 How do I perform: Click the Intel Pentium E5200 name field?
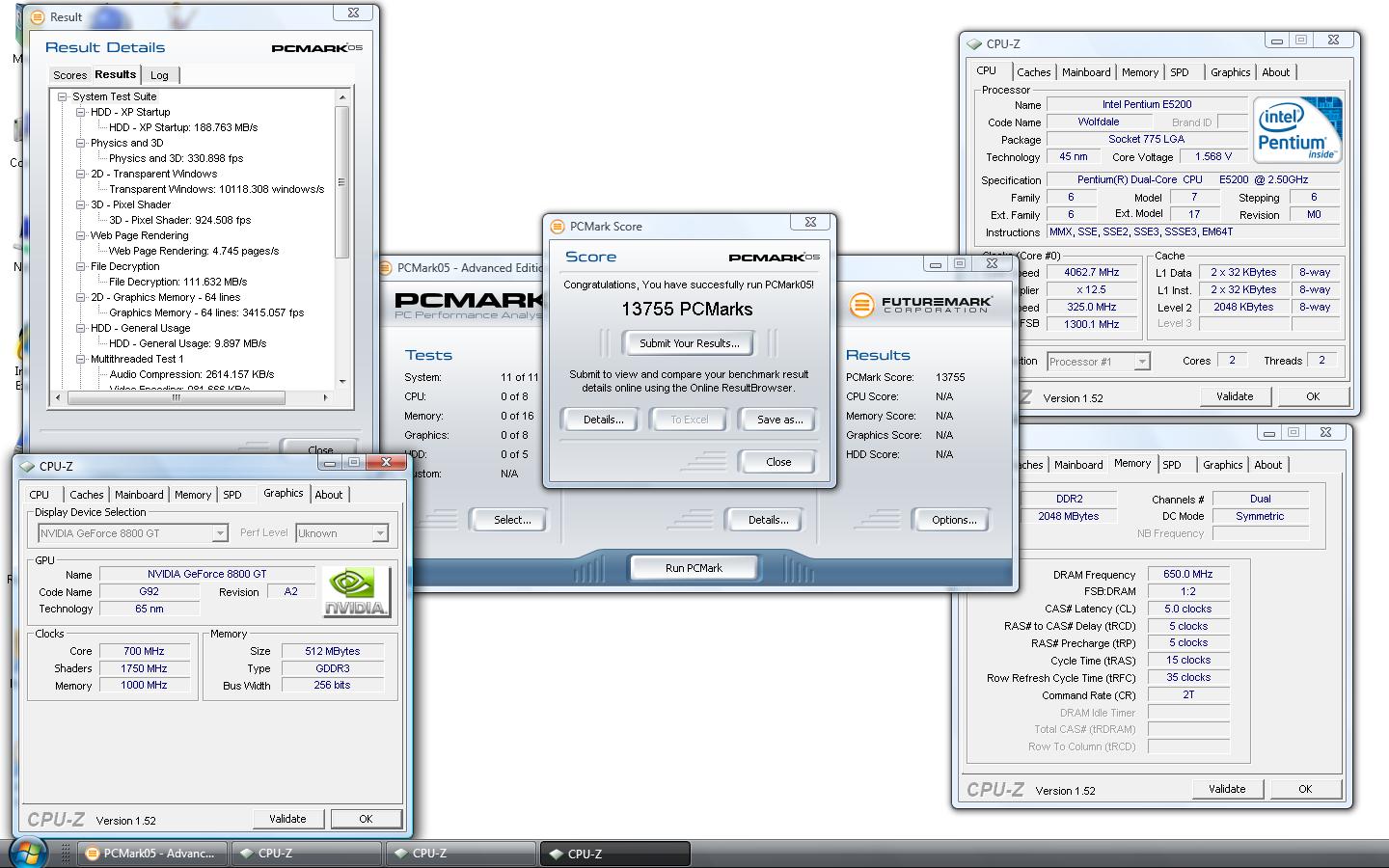pos(1147,104)
